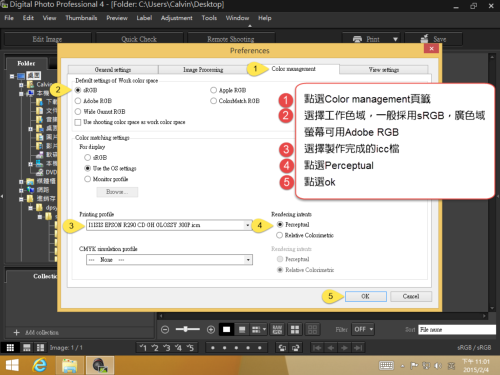The height and width of the screenshot is (375, 500).
Task: Click the zoom in thumbnail plus icon
Action: point(211,330)
